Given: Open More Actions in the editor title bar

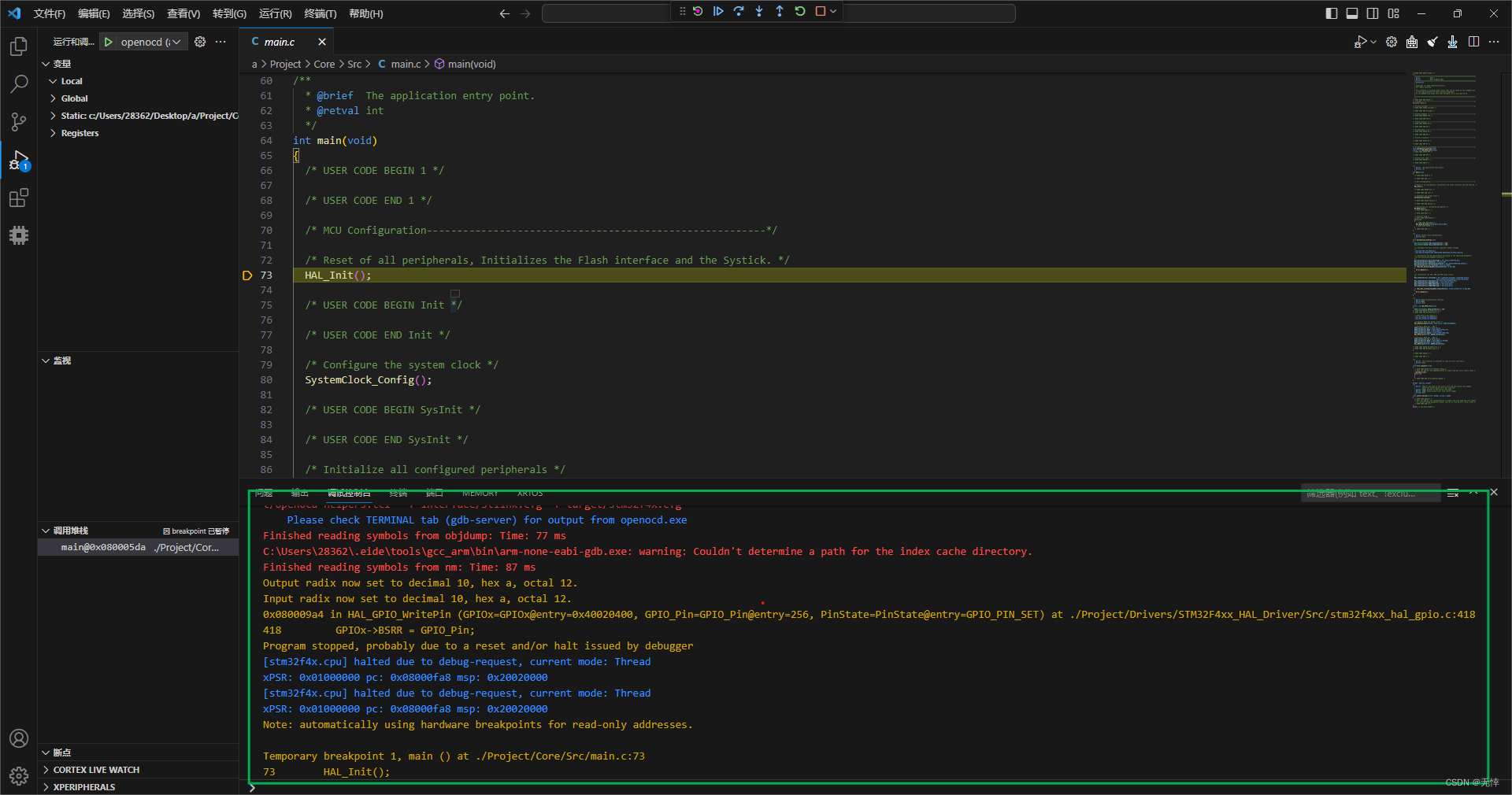Looking at the screenshot, I should (x=1494, y=42).
